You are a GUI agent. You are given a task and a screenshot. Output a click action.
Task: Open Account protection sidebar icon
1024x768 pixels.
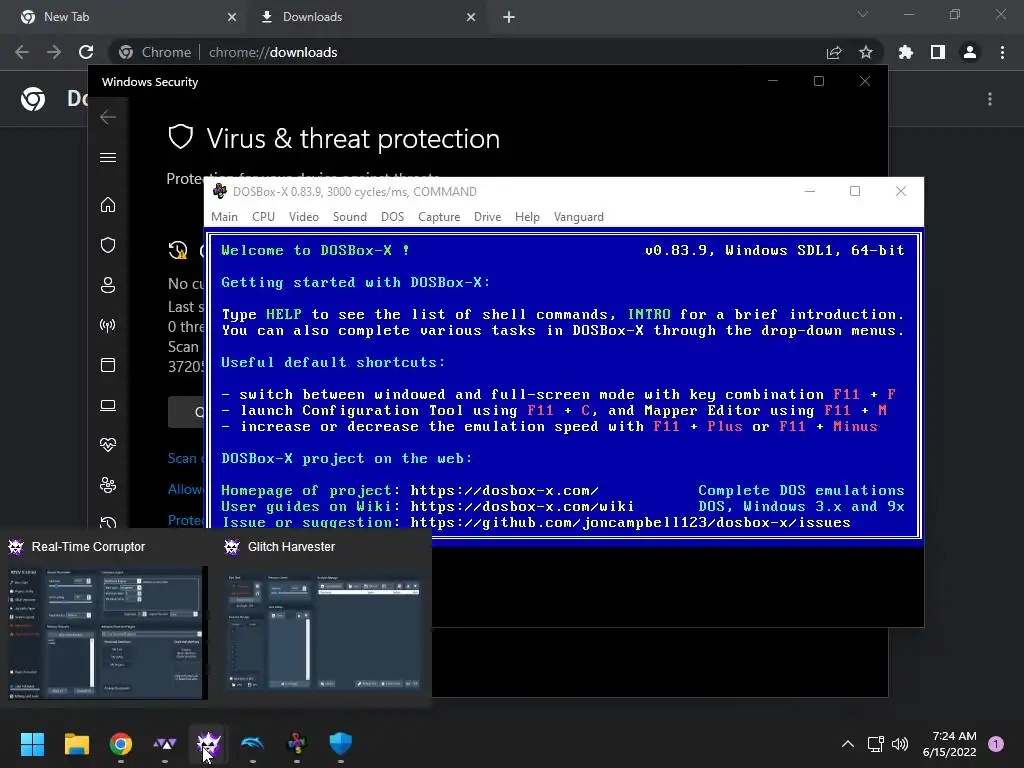pyautogui.click(x=108, y=285)
